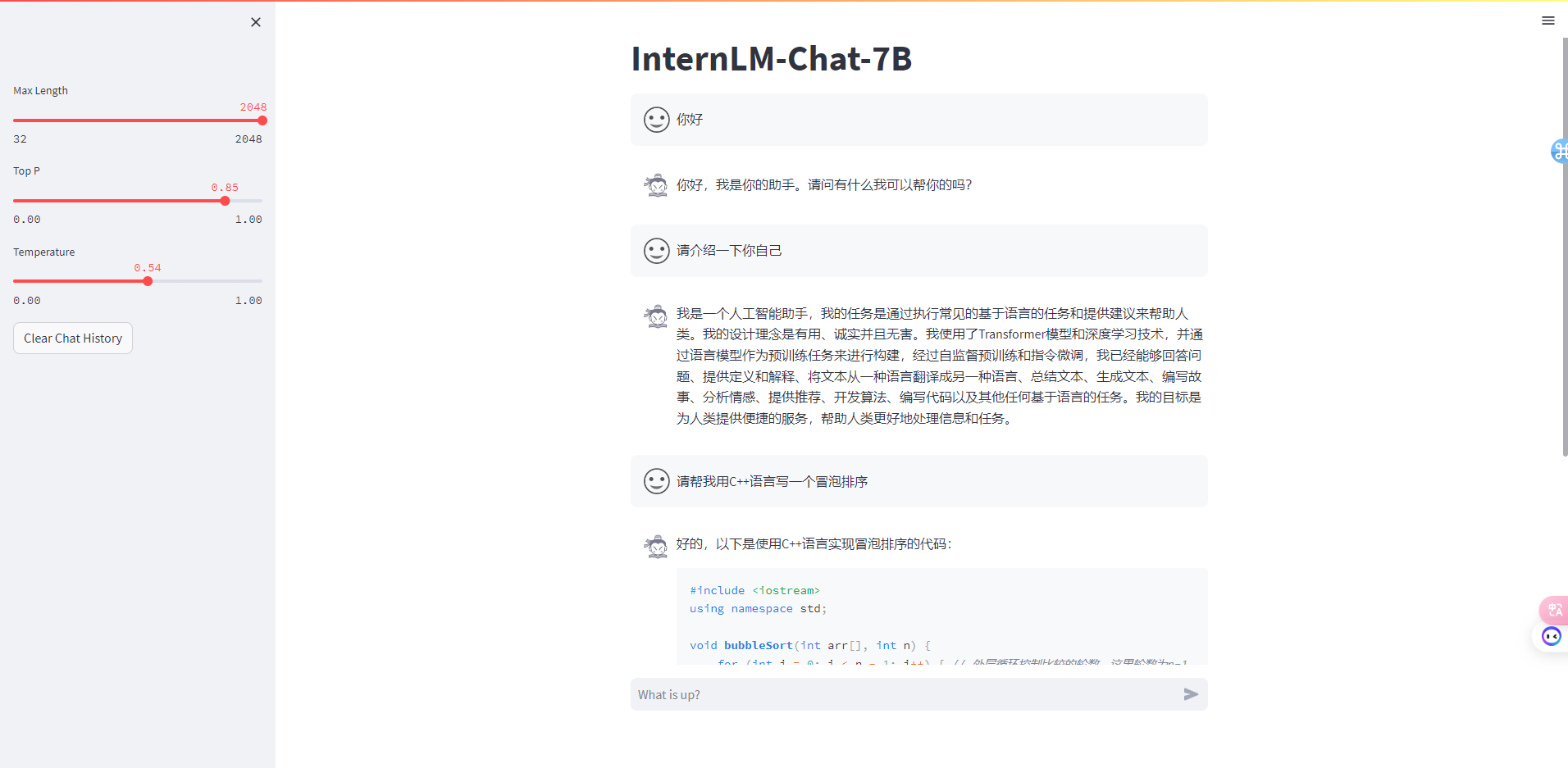Click robot avatar beside 我是一个人工智能助手 reply
Viewport: 1568px width, 768px height.
(656, 316)
